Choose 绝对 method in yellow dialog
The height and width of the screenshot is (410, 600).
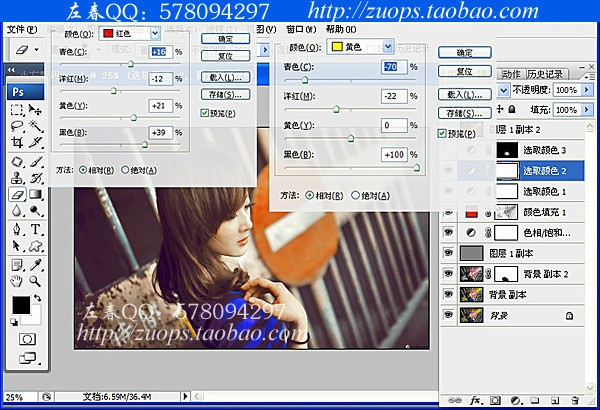tap(355, 196)
